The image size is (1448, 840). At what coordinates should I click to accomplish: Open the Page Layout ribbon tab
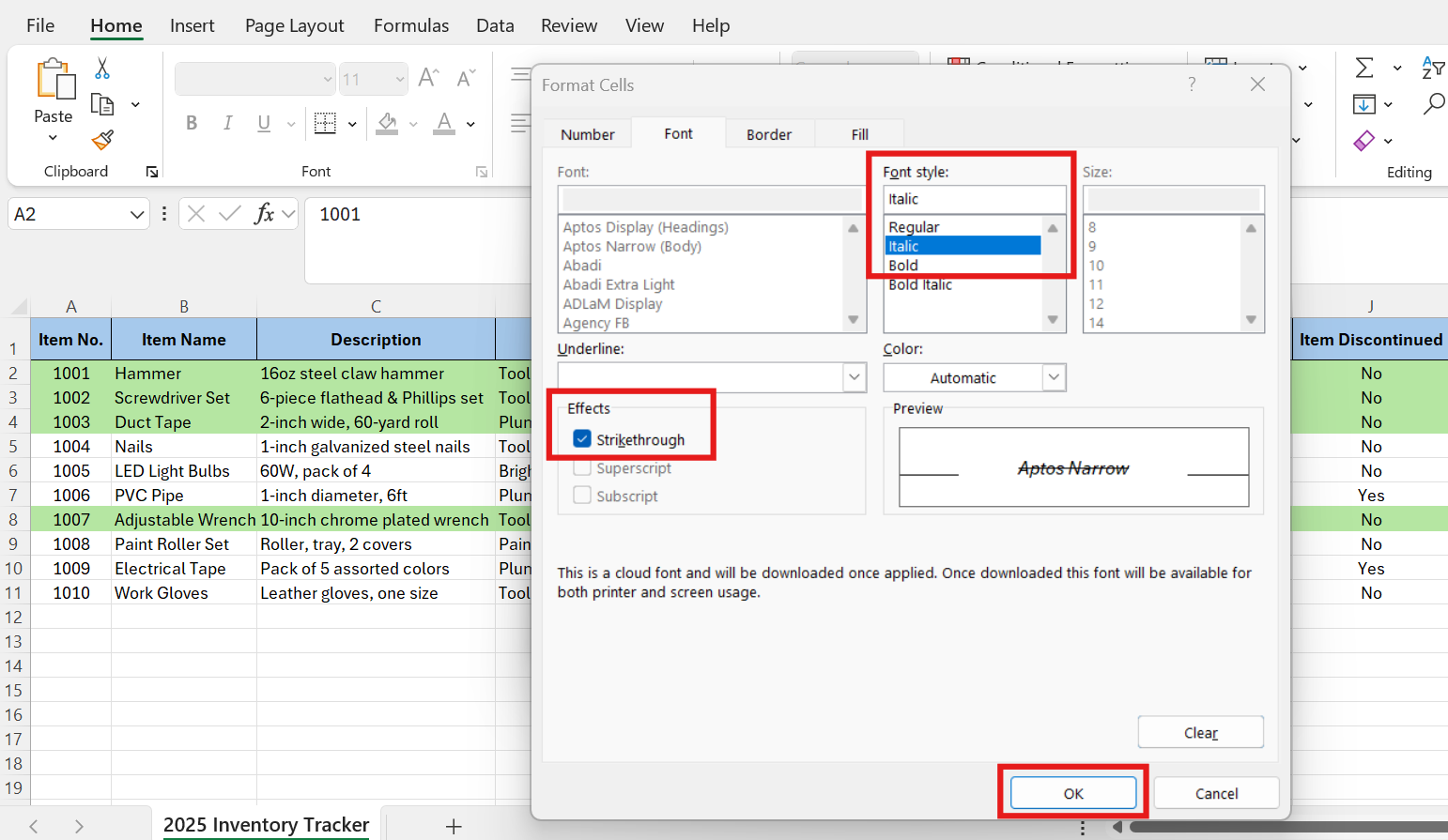[294, 25]
